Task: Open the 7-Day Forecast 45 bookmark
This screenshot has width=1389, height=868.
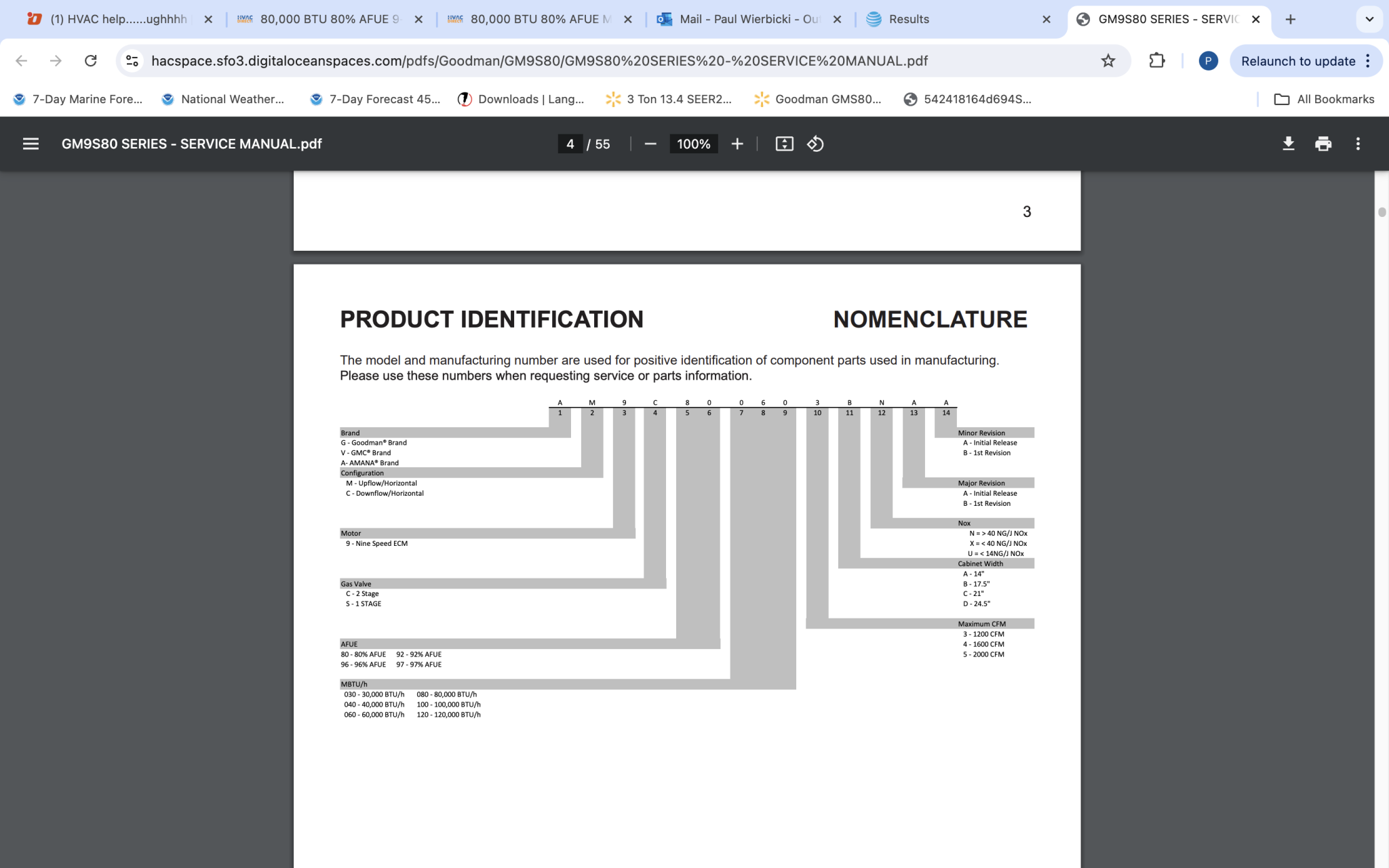Action: (x=375, y=99)
